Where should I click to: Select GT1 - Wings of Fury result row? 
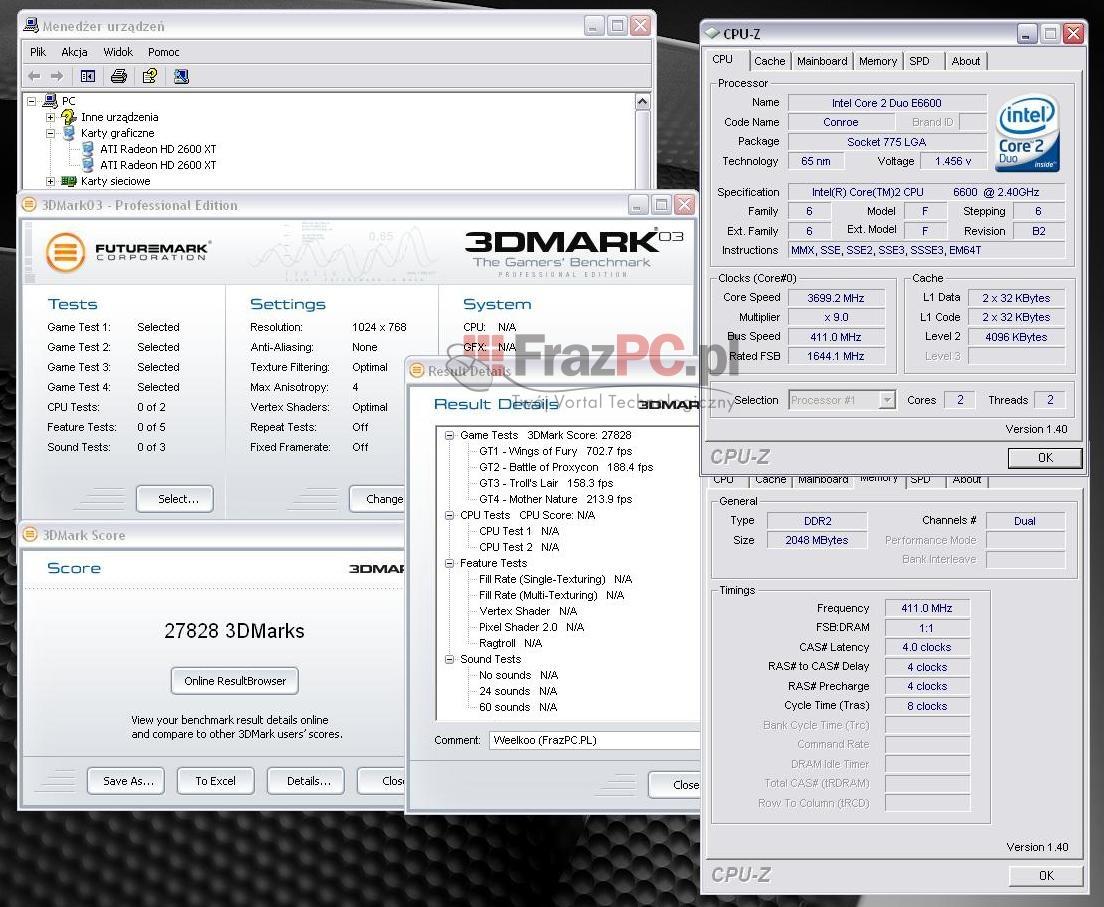coord(556,451)
